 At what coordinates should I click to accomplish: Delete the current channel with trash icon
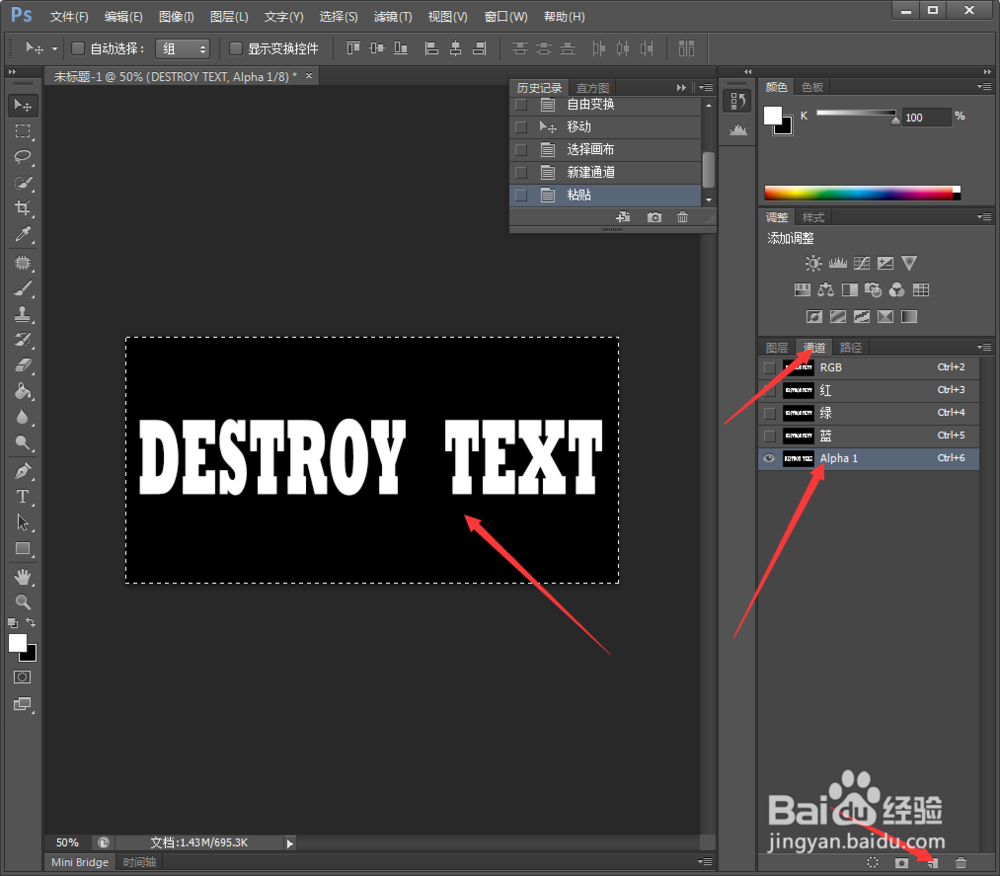pyautogui.click(x=960, y=863)
